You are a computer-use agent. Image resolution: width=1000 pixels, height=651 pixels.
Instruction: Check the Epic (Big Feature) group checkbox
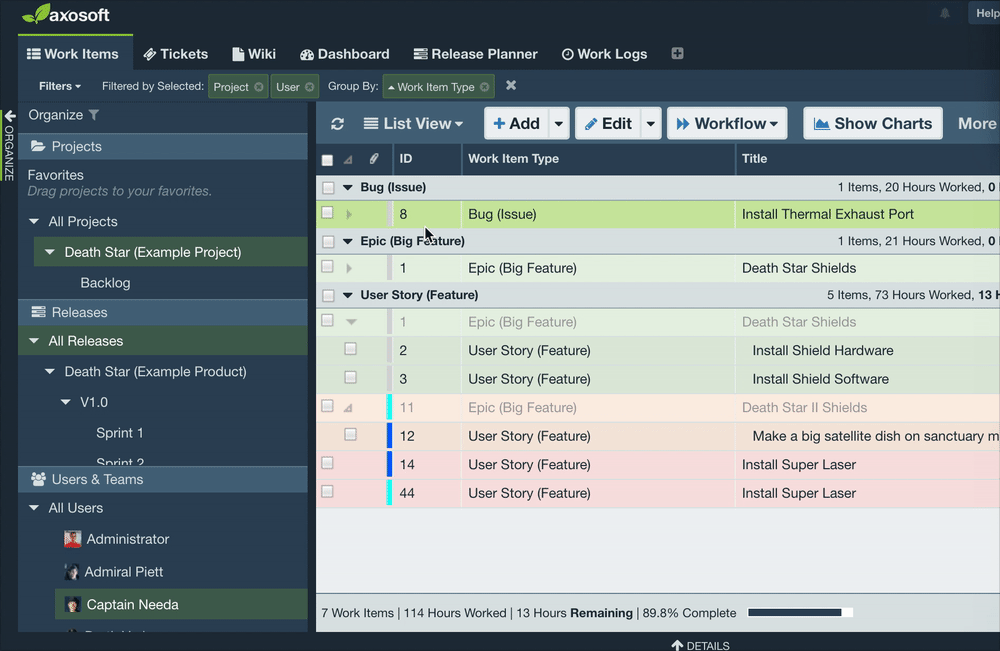coord(328,241)
